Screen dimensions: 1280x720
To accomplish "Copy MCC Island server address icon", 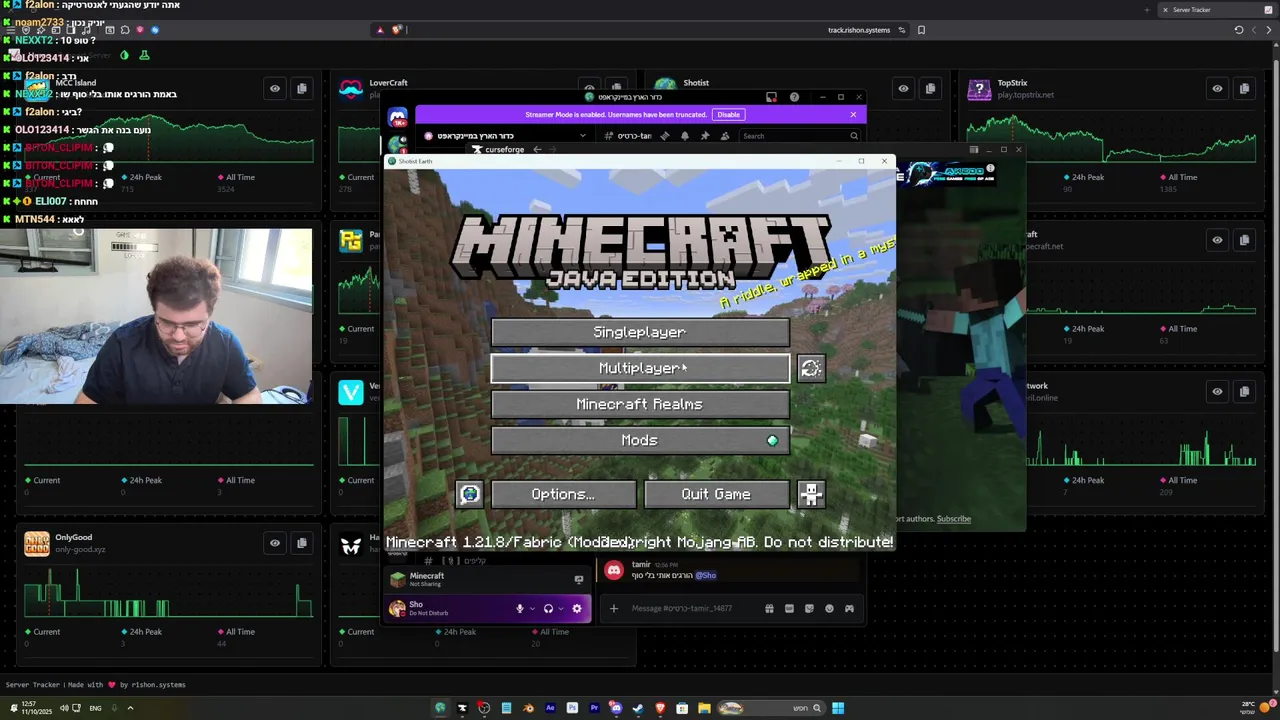I will click(x=301, y=89).
